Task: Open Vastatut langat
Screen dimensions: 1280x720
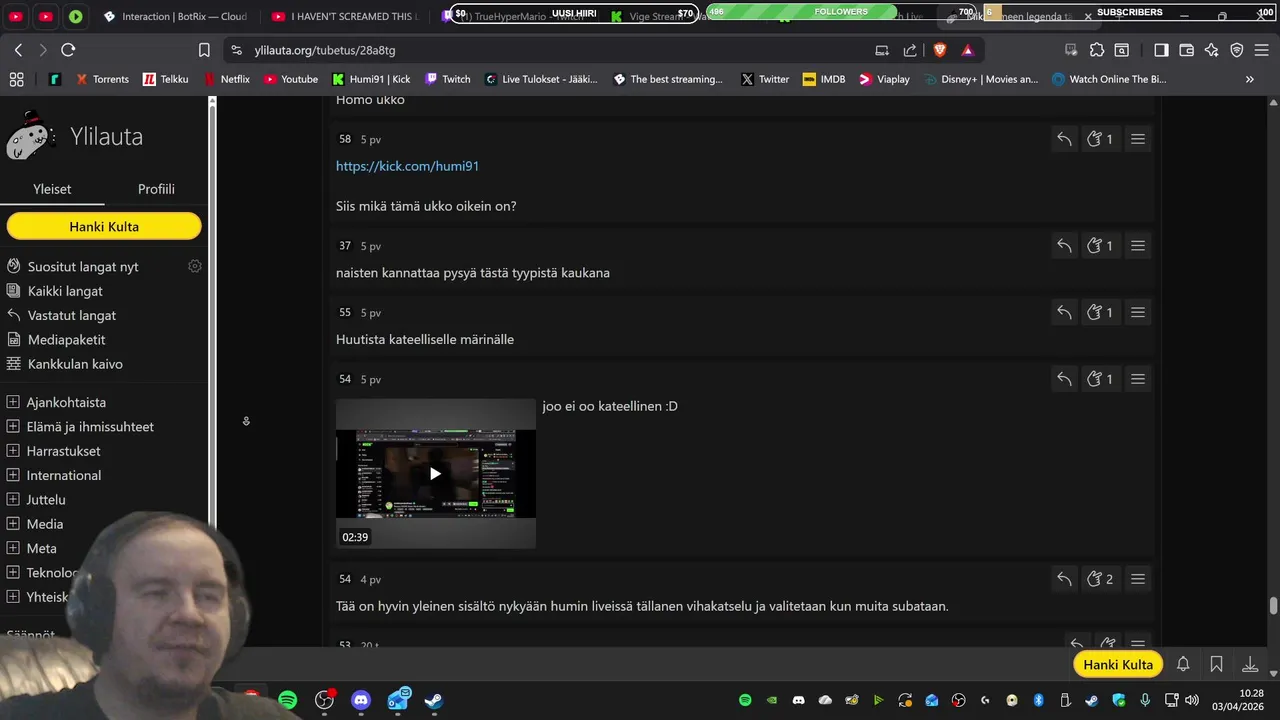Action: 72,315
